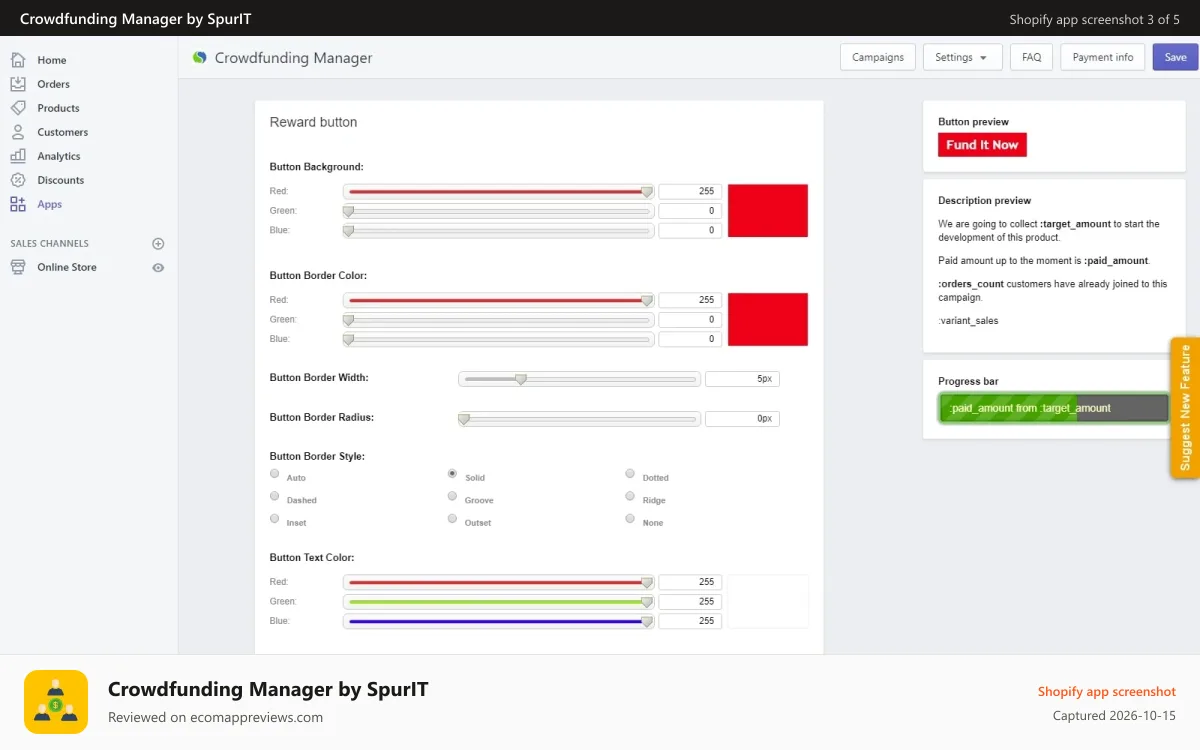
Task: Click the Customers person icon
Action: pos(18,132)
